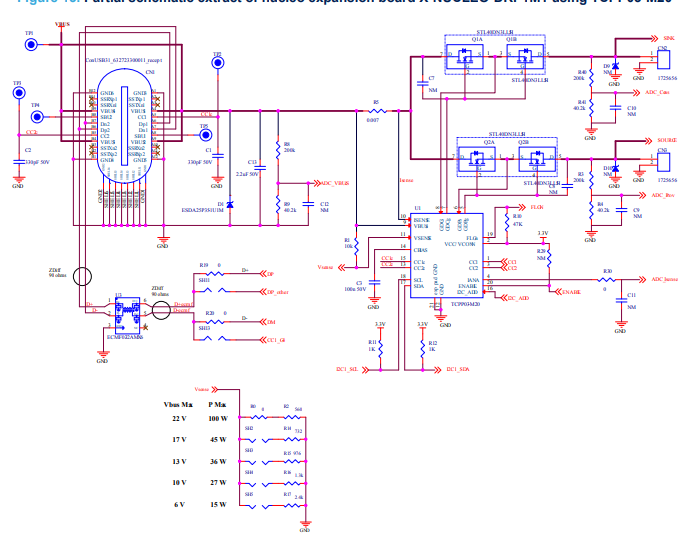Click the R20 0 ohm resistor symbol
This screenshot has height=545, width=700.
click(x=215, y=322)
